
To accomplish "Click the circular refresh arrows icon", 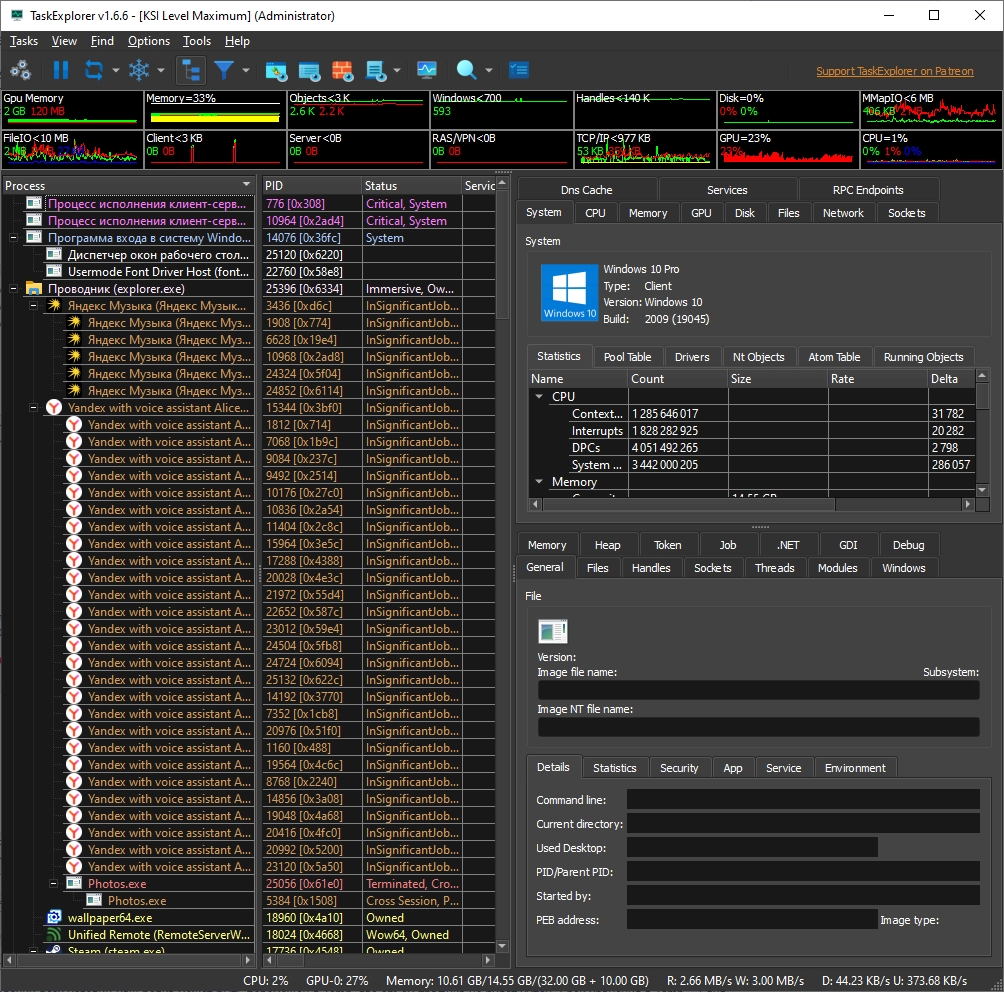I will click(94, 70).
